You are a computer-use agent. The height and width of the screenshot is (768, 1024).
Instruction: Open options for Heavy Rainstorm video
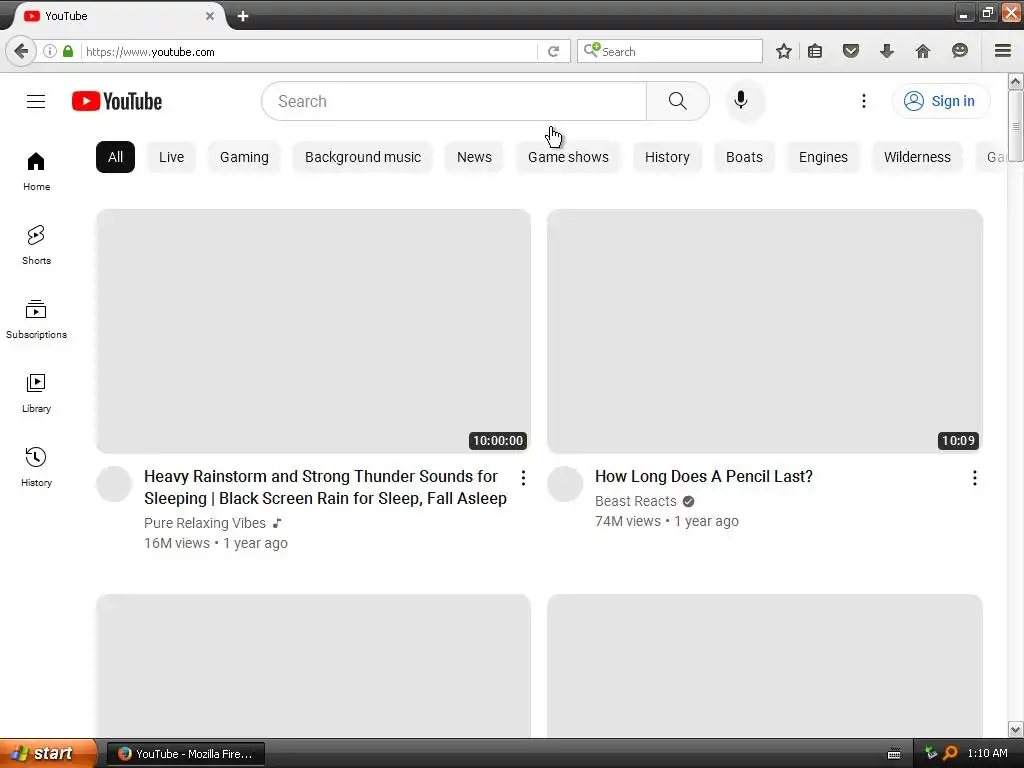tap(523, 478)
